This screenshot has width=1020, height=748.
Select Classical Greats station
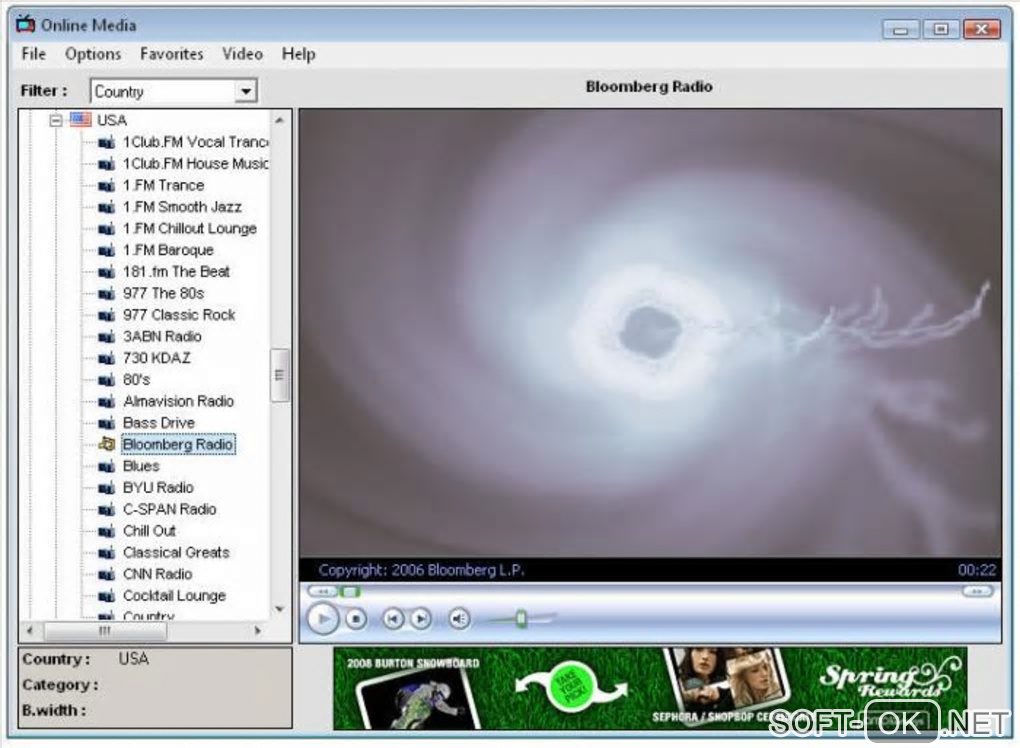176,552
